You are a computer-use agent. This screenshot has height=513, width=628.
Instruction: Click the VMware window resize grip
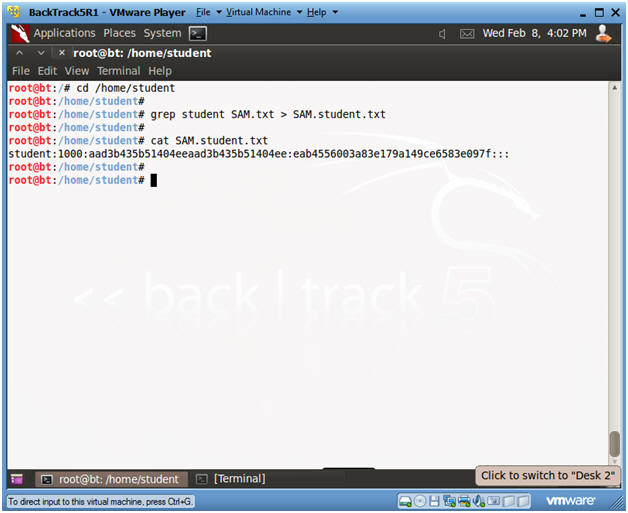coord(615,504)
